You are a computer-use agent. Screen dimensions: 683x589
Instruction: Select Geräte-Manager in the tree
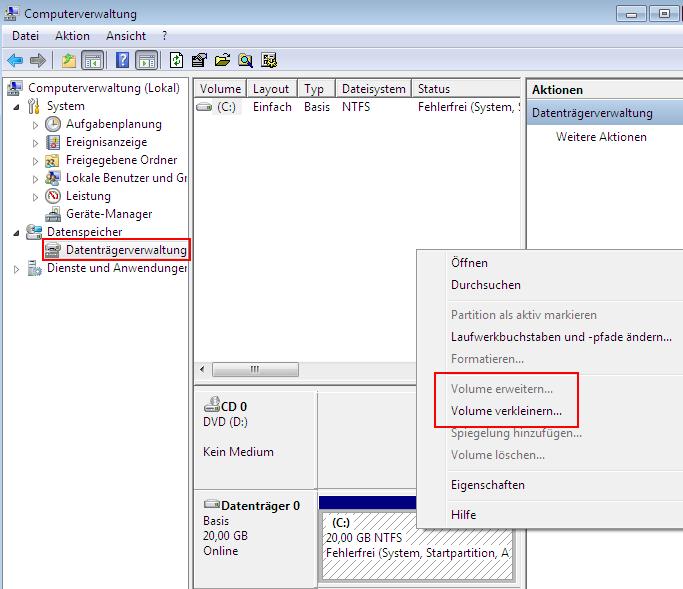click(x=108, y=214)
